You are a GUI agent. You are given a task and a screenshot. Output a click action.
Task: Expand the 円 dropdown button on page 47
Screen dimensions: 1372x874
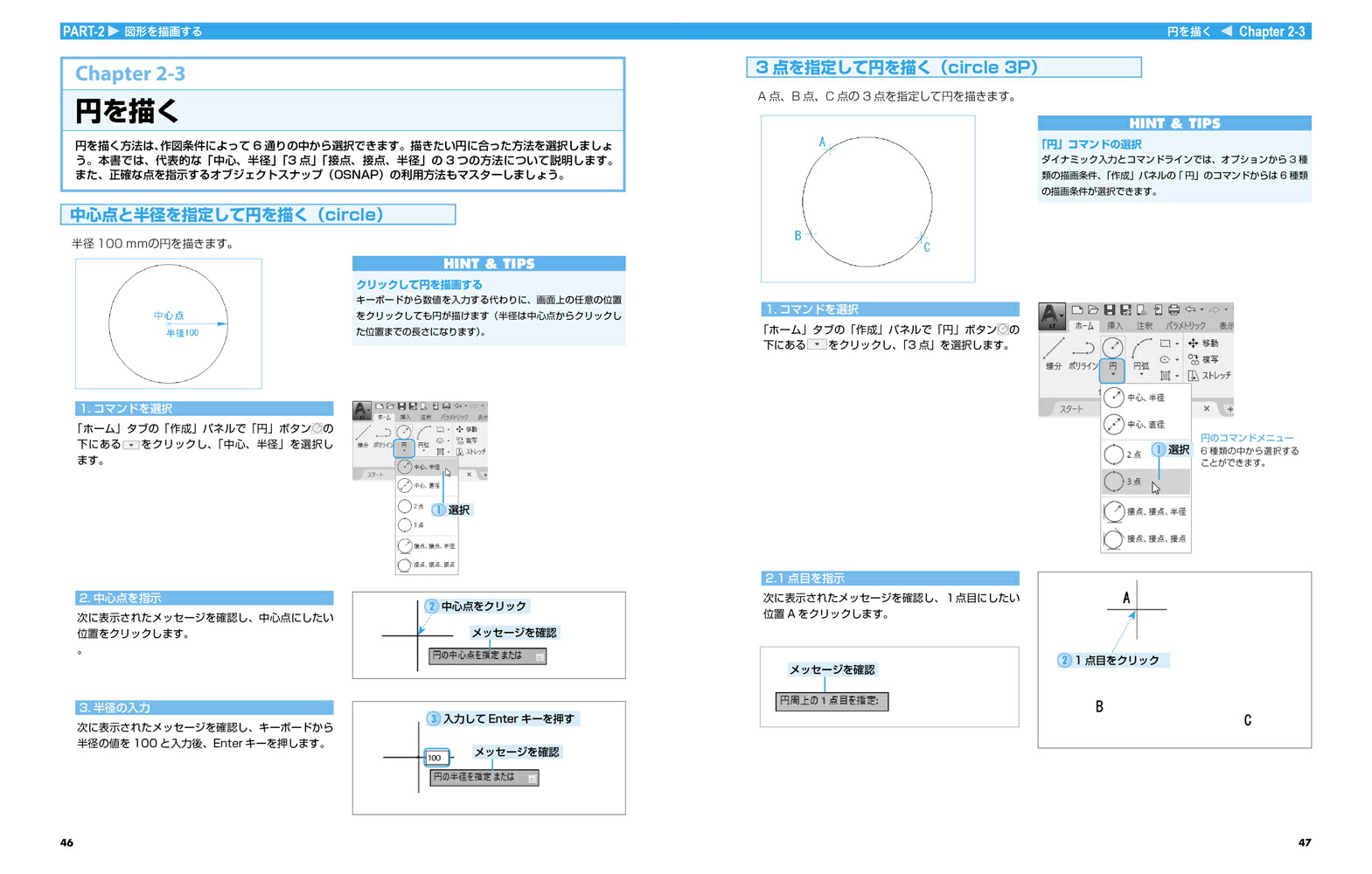(x=1112, y=371)
